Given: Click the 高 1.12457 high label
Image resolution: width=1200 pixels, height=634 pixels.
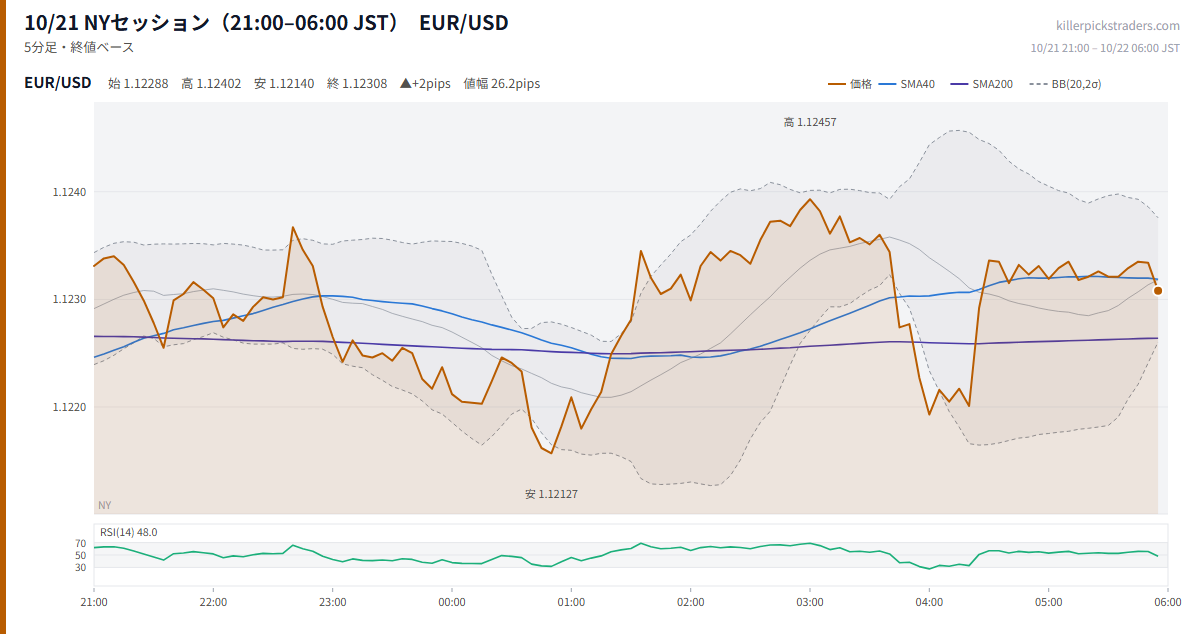Looking at the screenshot, I should (x=810, y=122).
